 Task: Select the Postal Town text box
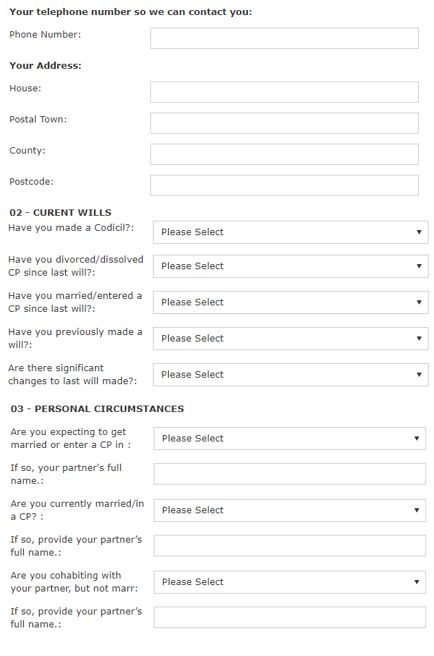coord(284,123)
